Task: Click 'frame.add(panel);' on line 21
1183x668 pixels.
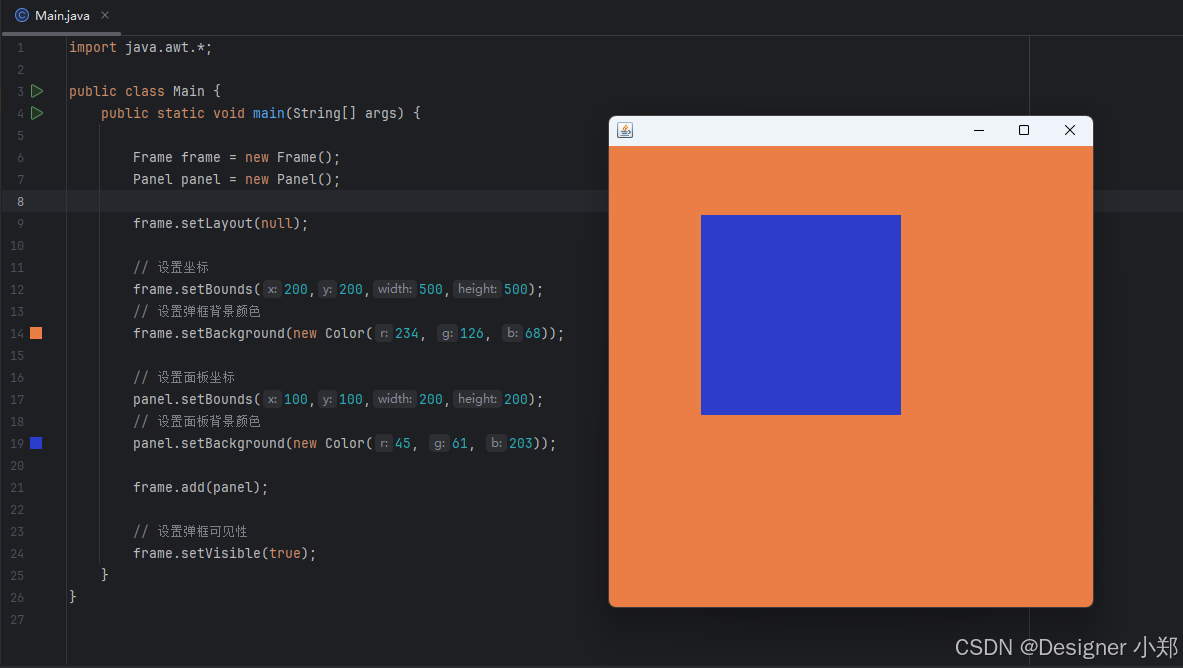Action: click(x=201, y=488)
